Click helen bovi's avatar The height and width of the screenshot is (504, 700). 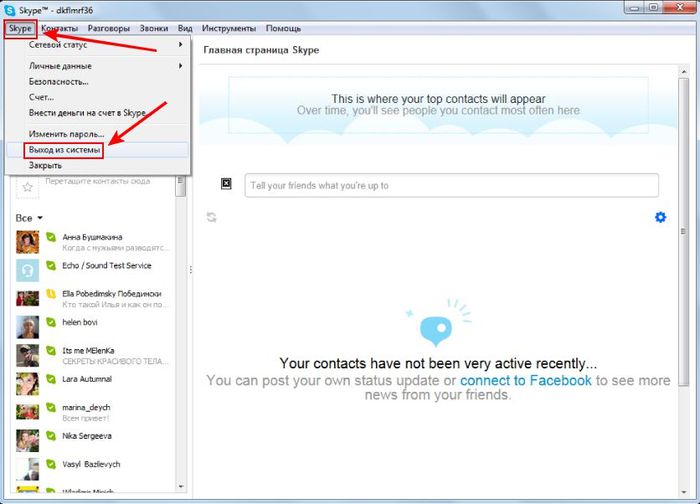[x=28, y=327]
